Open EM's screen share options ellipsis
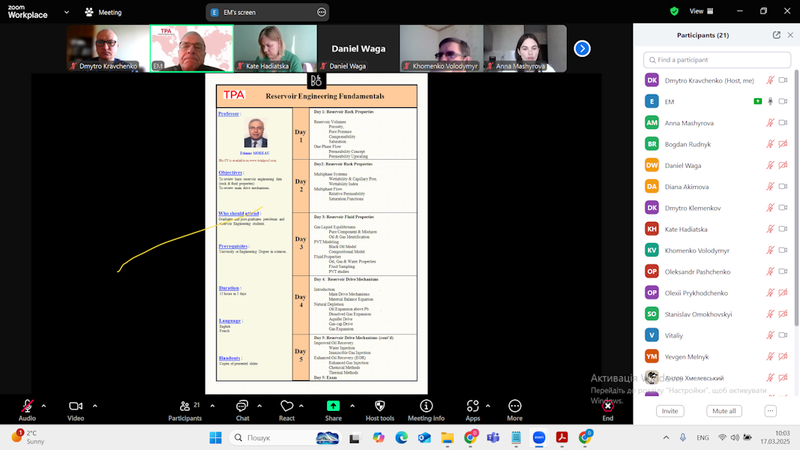800x450 pixels. pos(321,12)
